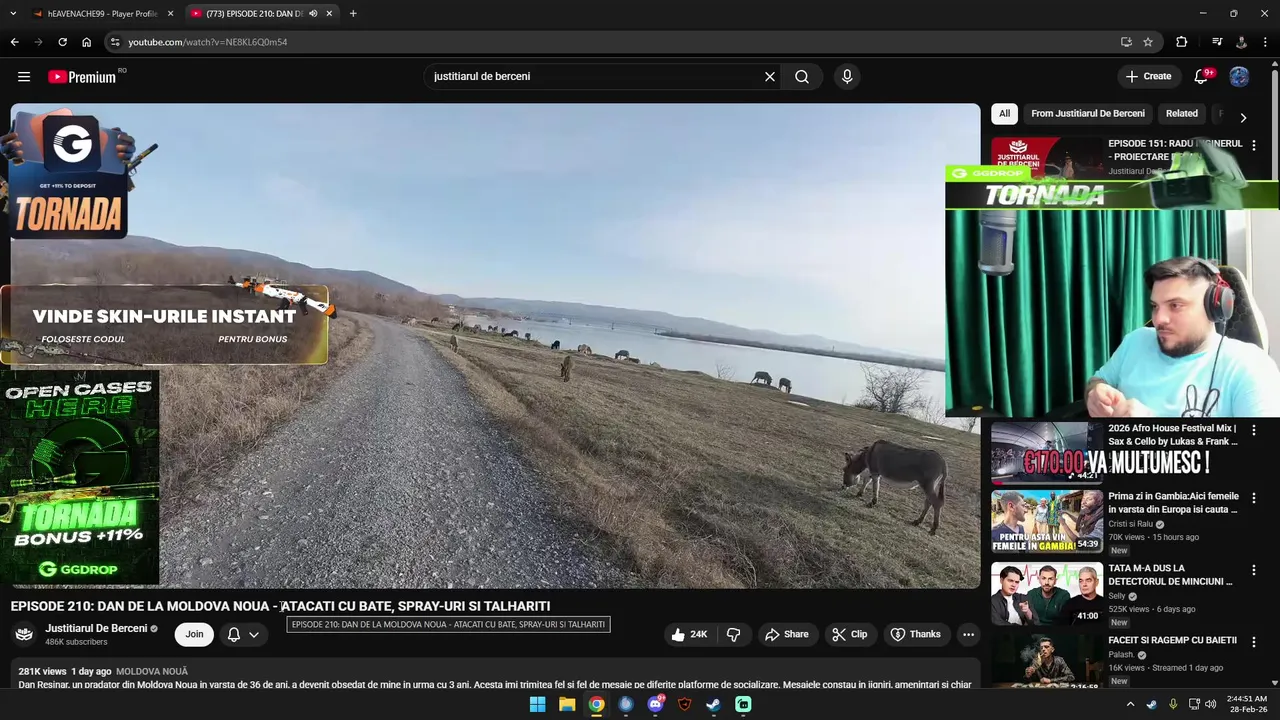Image resolution: width=1280 pixels, height=720 pixels.
Task: Select the Related filter chip
Action: tap(1181, 114)
